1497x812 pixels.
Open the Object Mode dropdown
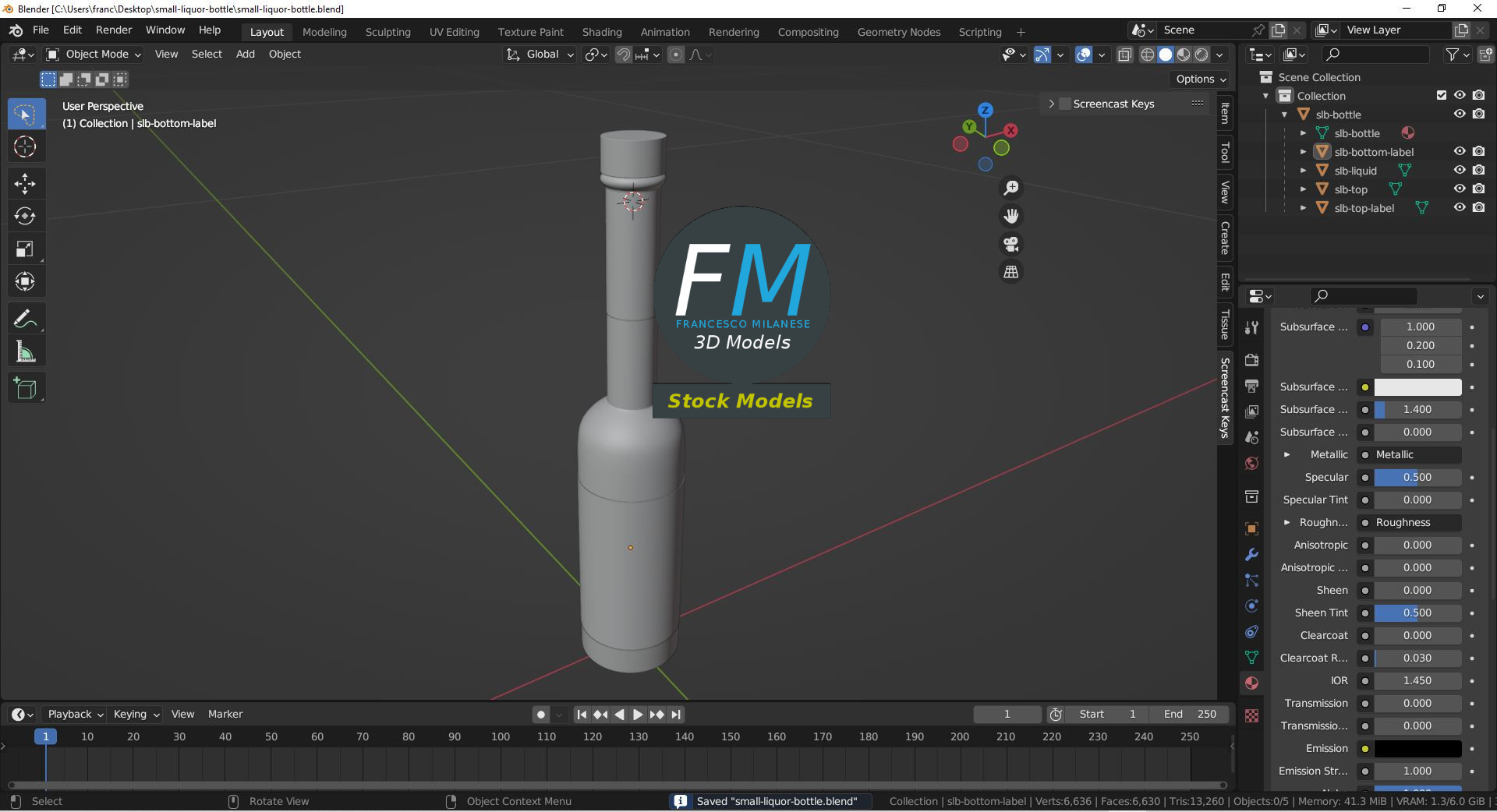[94, 55]
